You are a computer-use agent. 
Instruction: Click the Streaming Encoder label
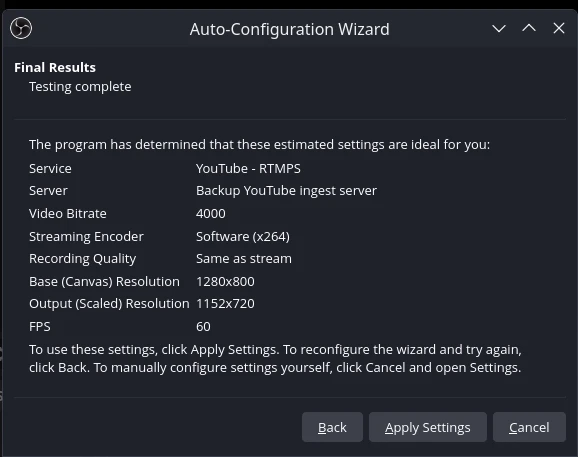click(86, 237)
